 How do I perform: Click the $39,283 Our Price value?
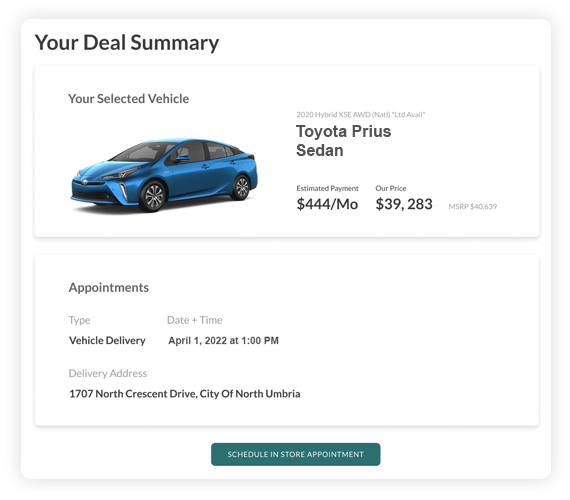(x=404, y=204)
